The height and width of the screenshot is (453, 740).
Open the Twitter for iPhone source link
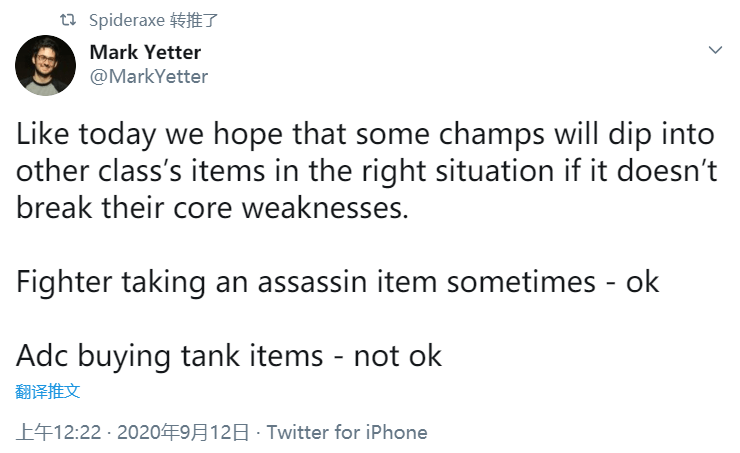click(x=347, y=433)
